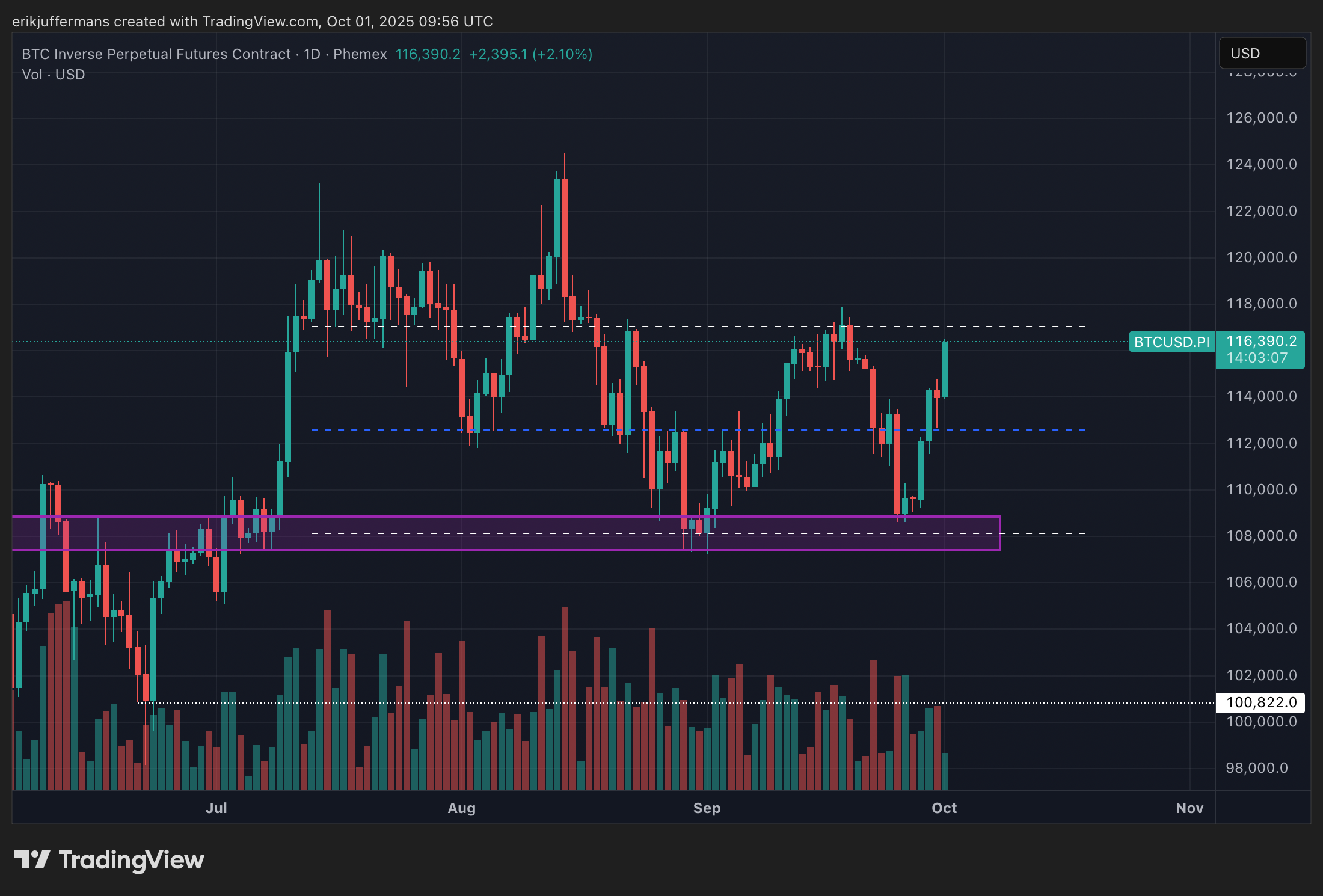Click the BTC Inverse Perpetual Futures Contract title
Screen dimensions: 1323x896
156,54
